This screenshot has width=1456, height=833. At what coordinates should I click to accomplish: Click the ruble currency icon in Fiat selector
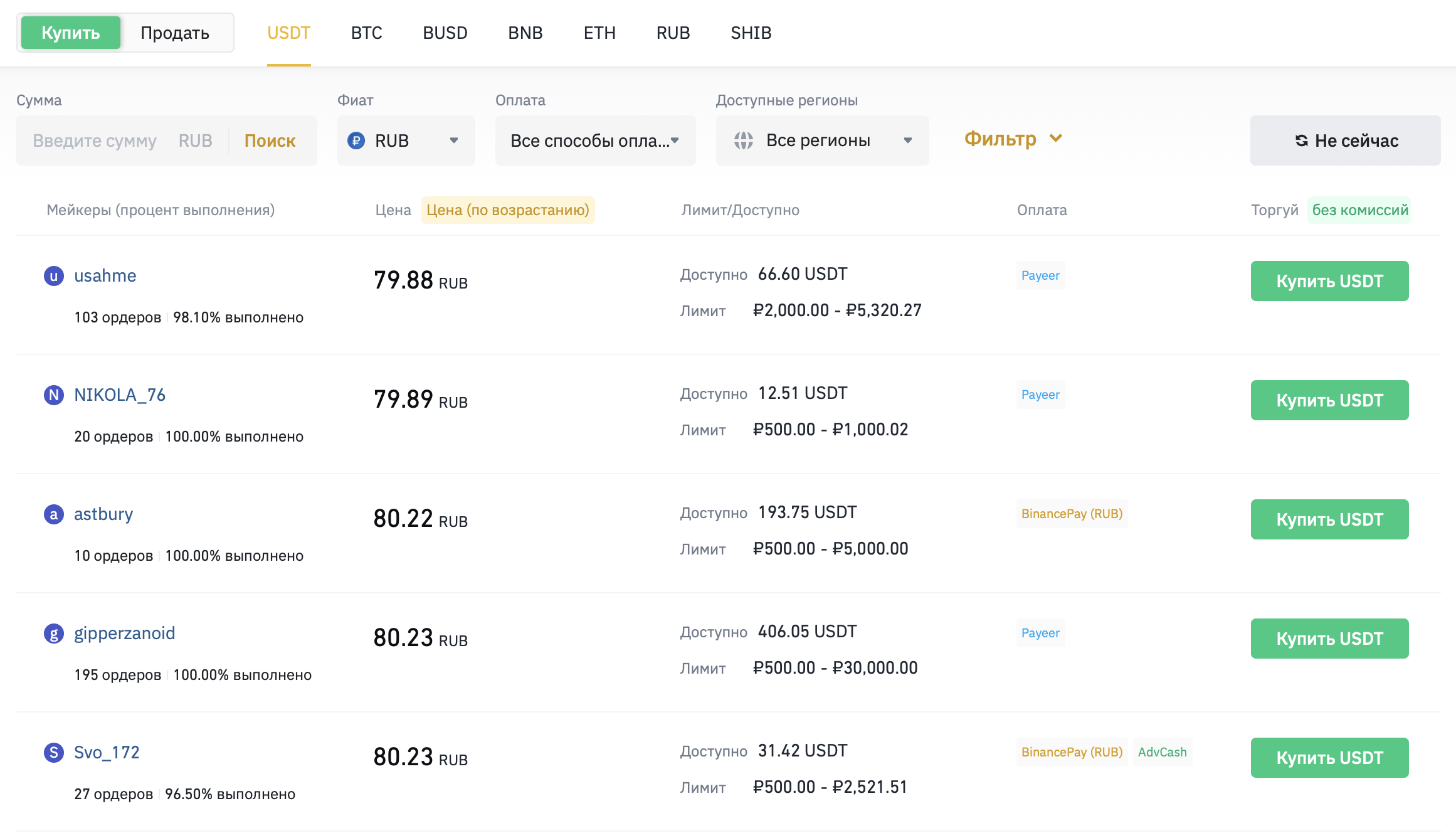click(x=356, y=141)
